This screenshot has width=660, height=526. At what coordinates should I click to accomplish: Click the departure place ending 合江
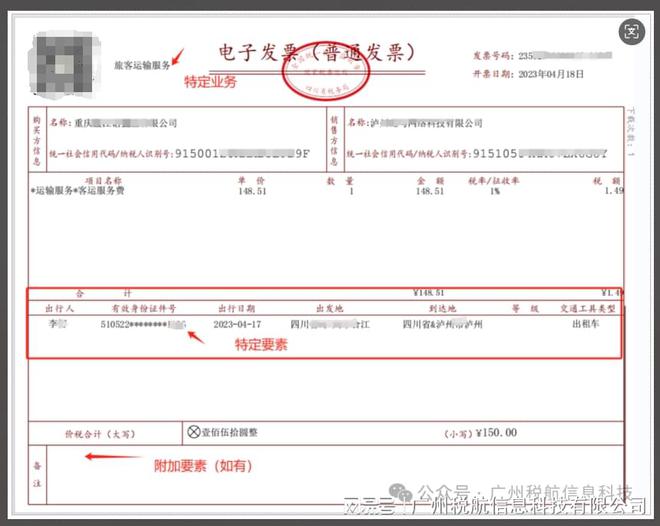(x=330, y=324)
